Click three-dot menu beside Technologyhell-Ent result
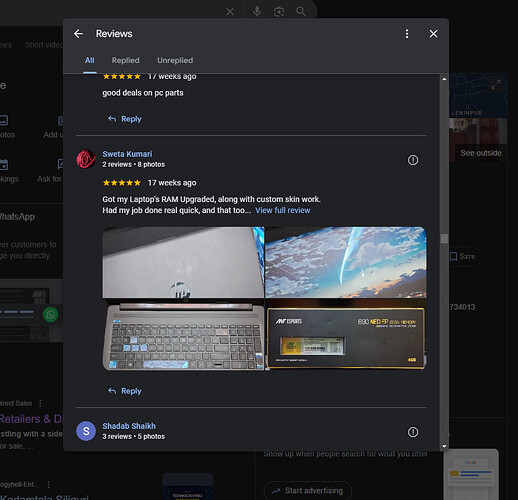Viewport: 518px width, 500px height. tap(49, 484)
